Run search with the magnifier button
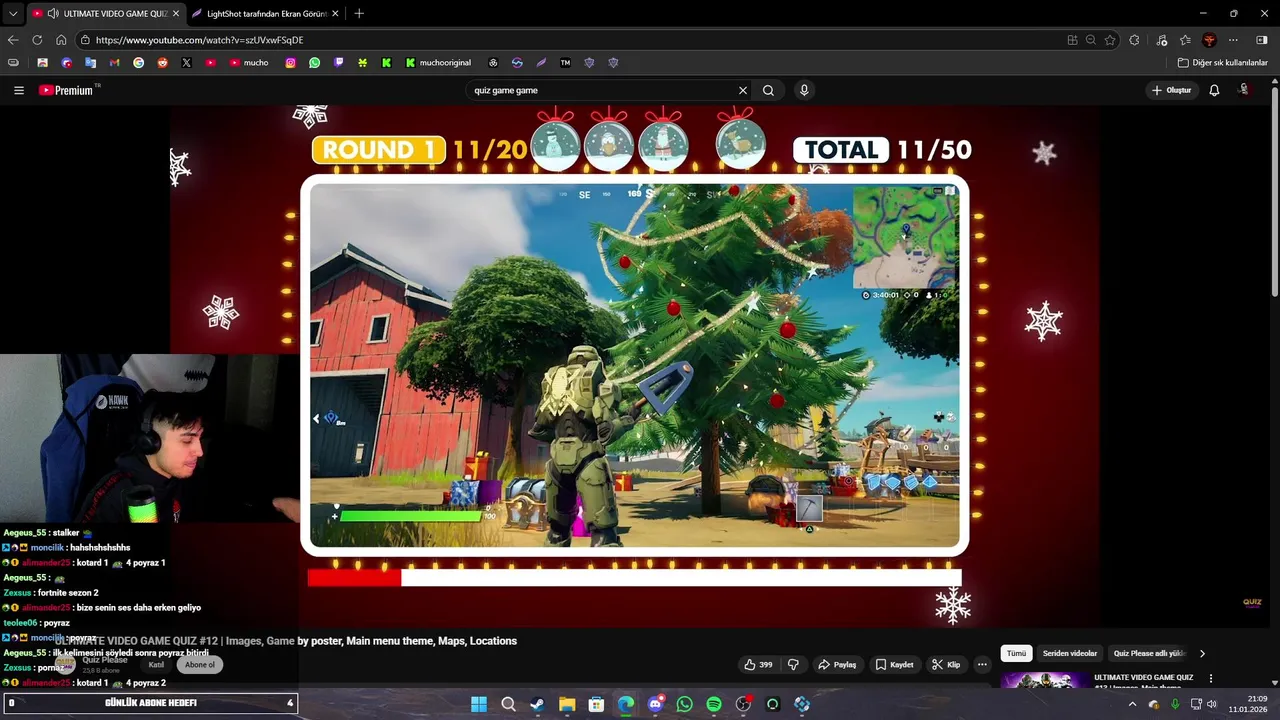The image size is (1280, 720). pyautogui.click(x=768, y=90)
